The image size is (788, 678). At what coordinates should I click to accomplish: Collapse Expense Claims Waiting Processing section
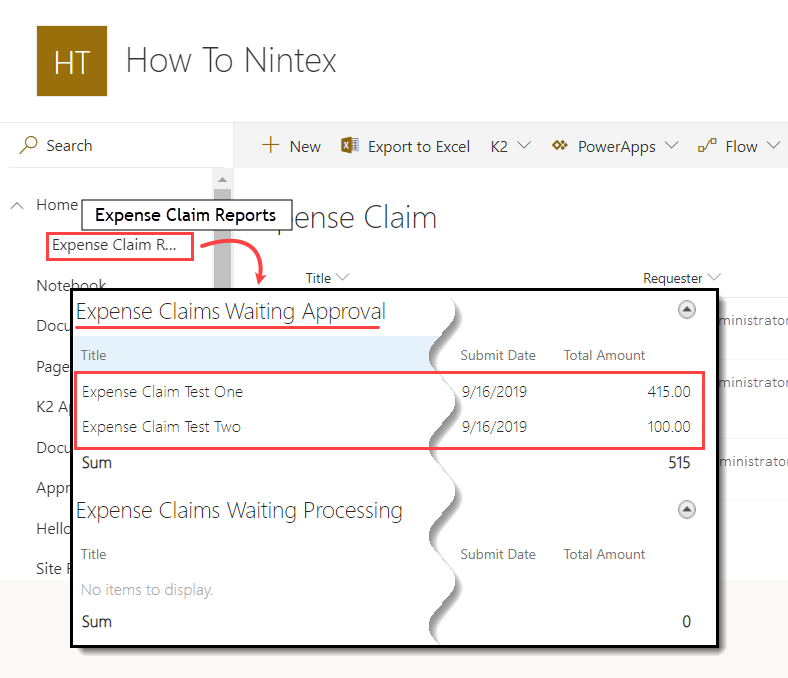(686, 509)
